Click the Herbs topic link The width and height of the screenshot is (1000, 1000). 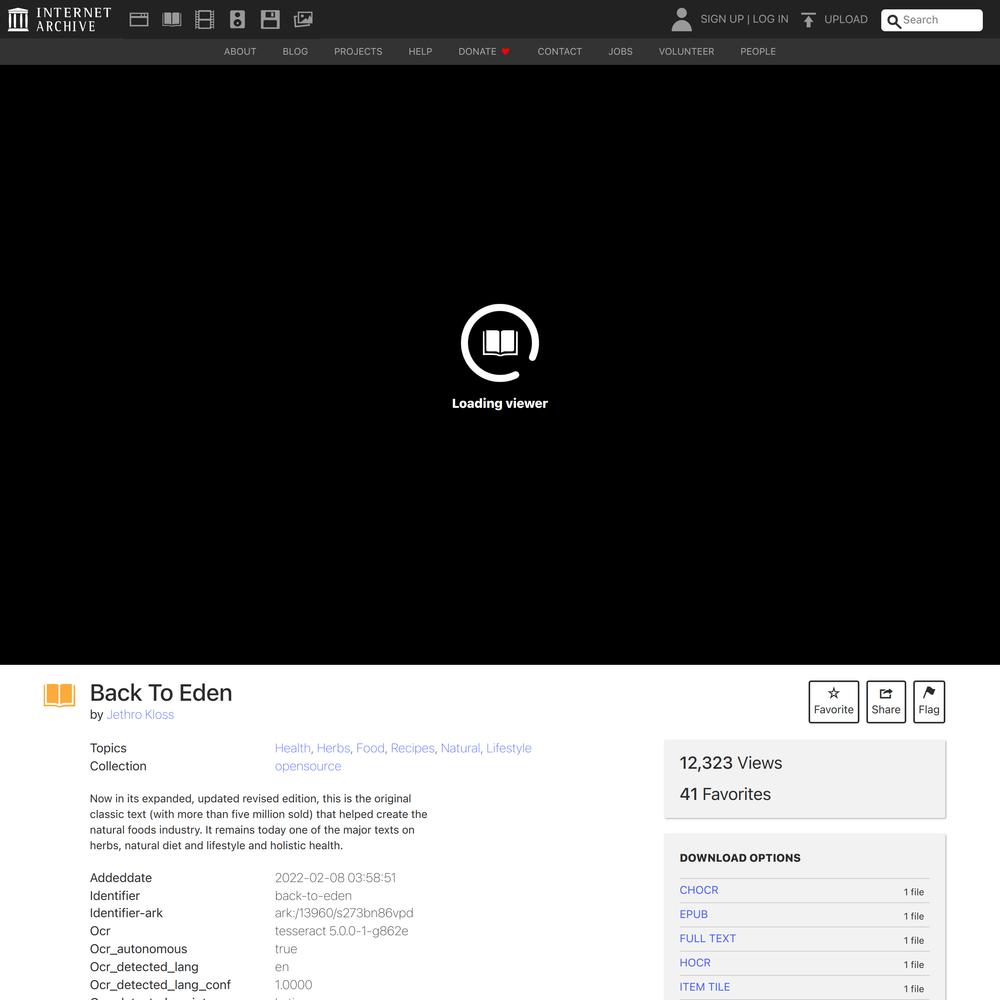pyautogui.click(x=334, y=748)
